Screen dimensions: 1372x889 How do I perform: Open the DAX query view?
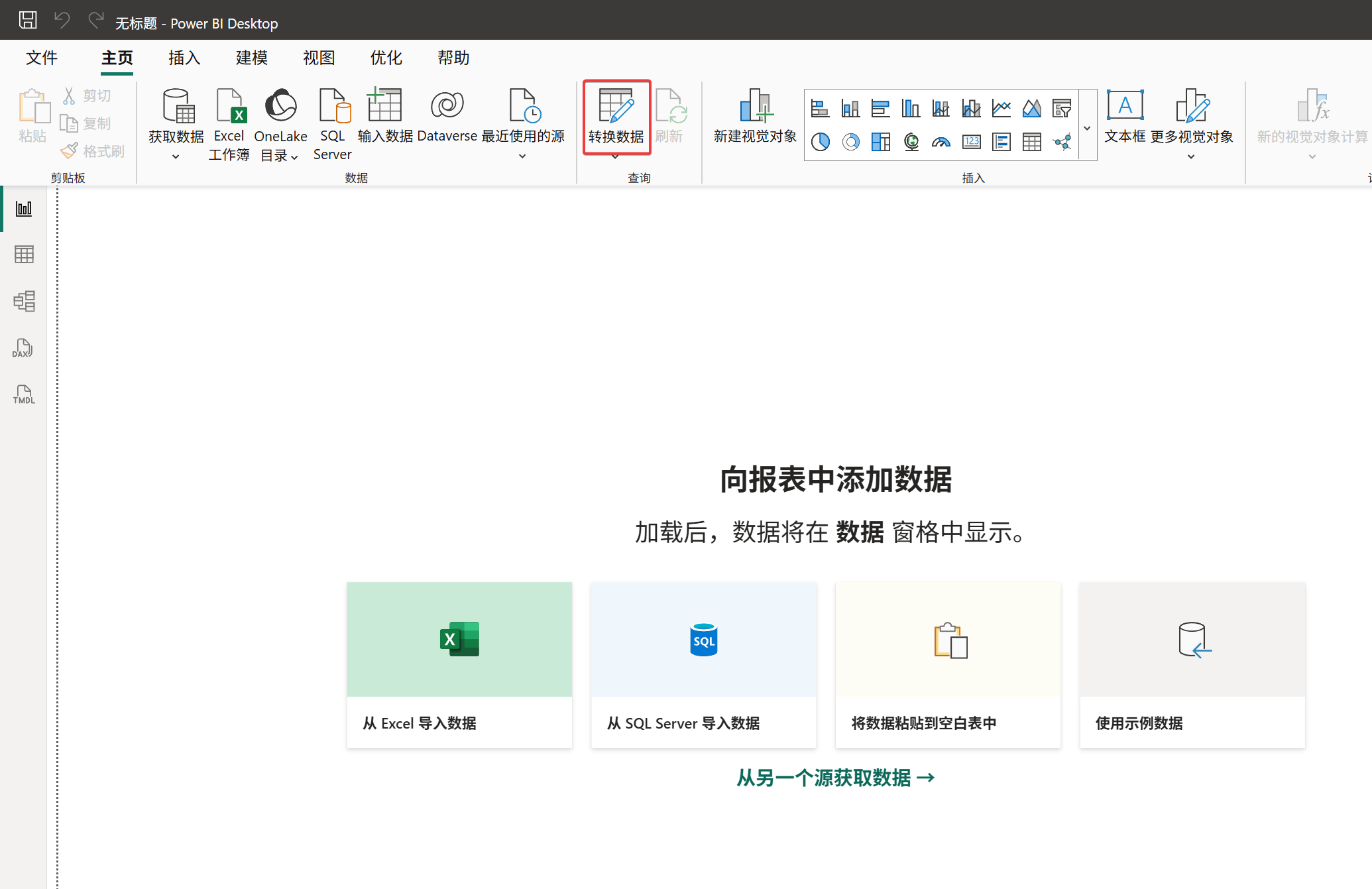tap(23, 348)
